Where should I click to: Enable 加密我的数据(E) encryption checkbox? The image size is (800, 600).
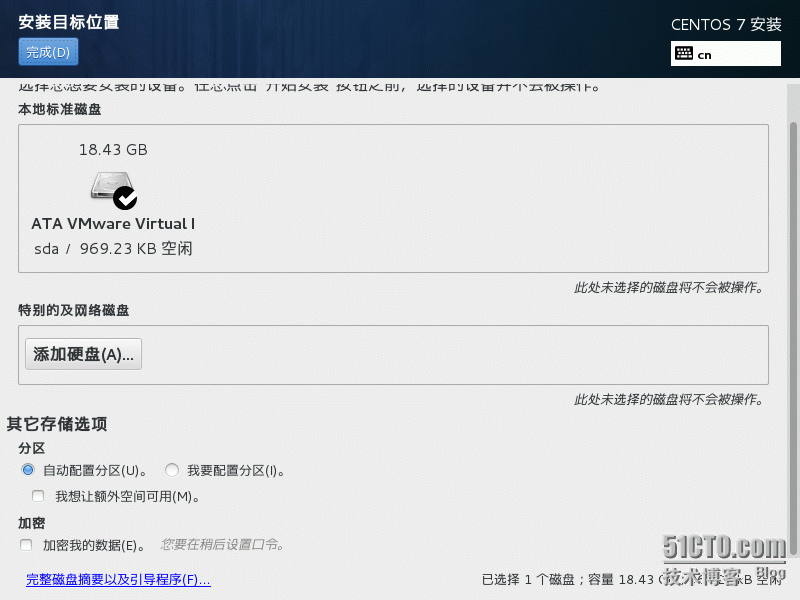click(x=26, y=545)
